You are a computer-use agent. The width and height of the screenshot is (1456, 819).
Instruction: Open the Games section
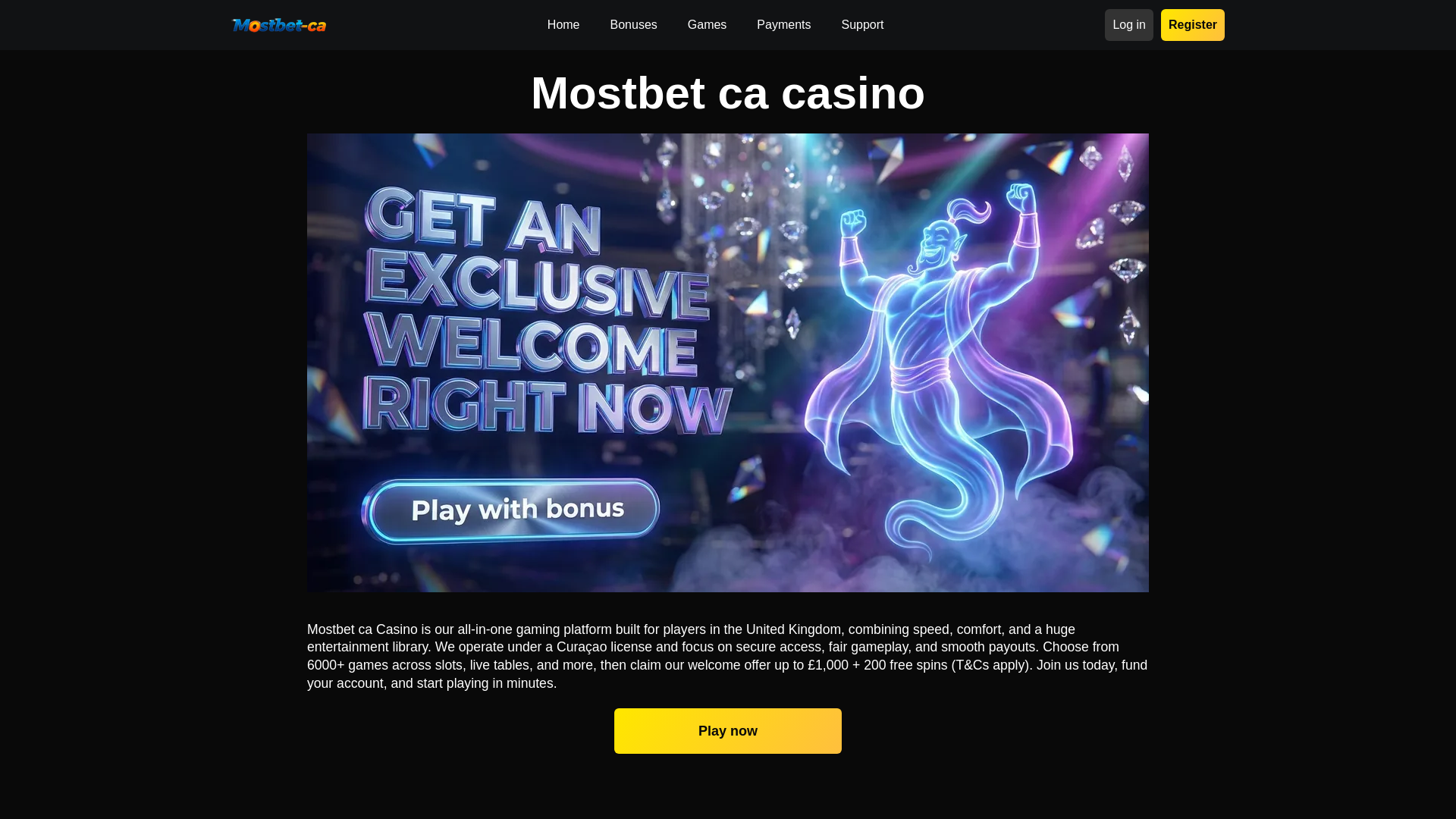coord(707,25)
